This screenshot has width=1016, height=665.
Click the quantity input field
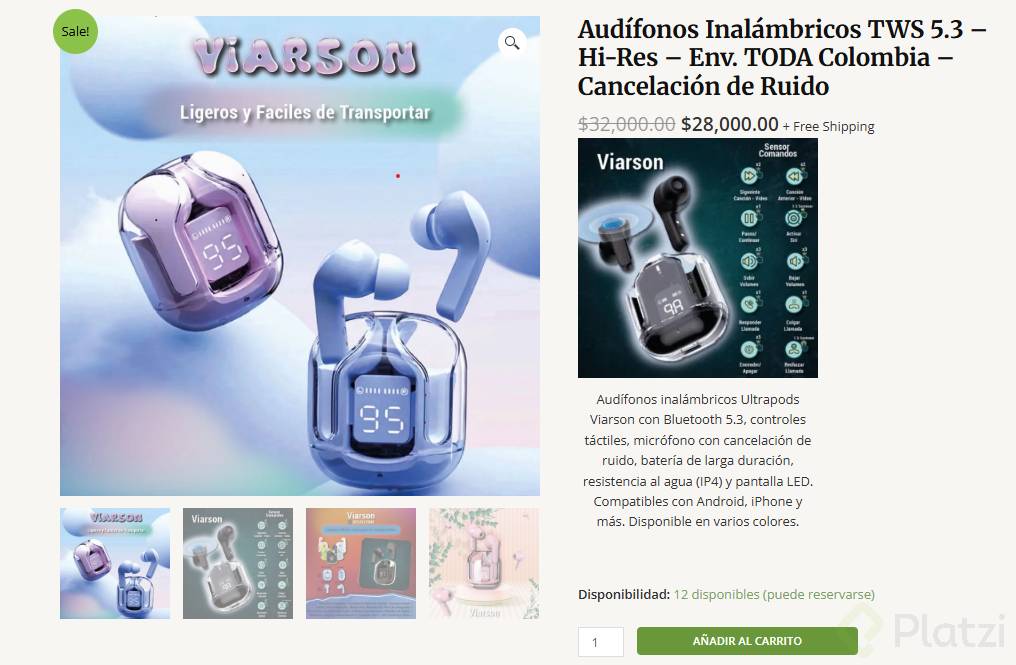tap(601, 642)
